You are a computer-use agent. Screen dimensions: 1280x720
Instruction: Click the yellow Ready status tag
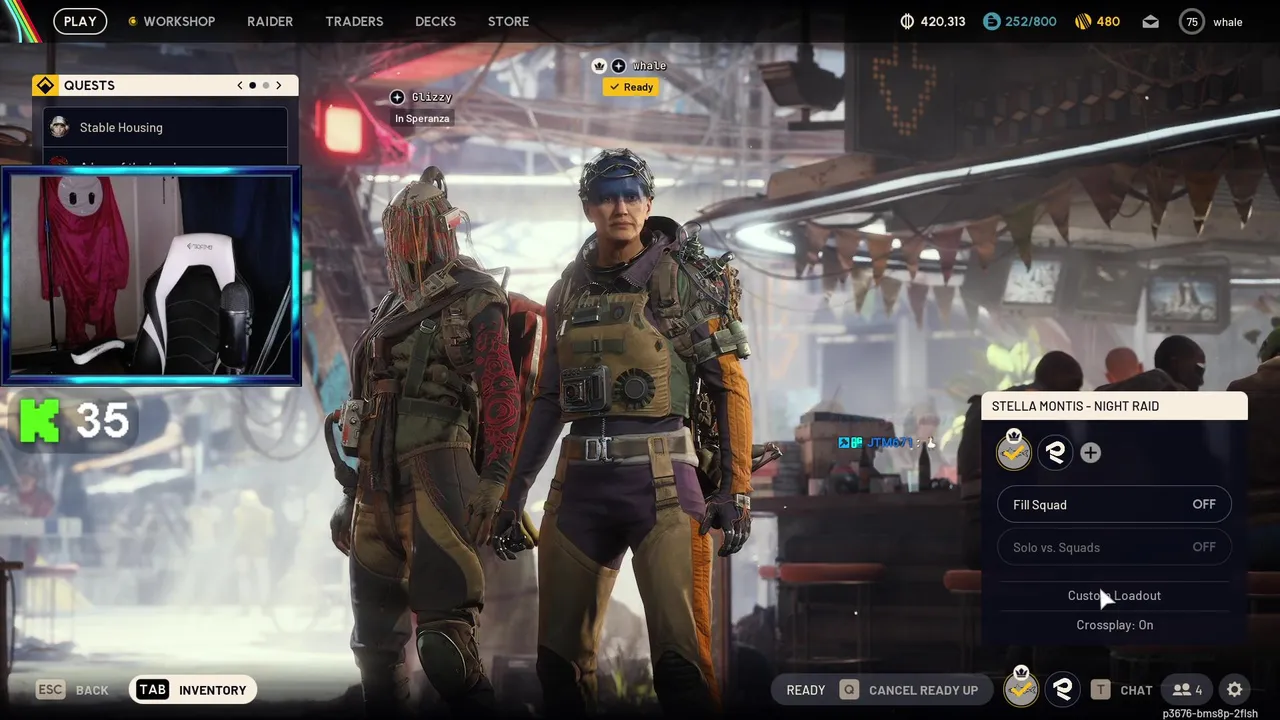631,87
